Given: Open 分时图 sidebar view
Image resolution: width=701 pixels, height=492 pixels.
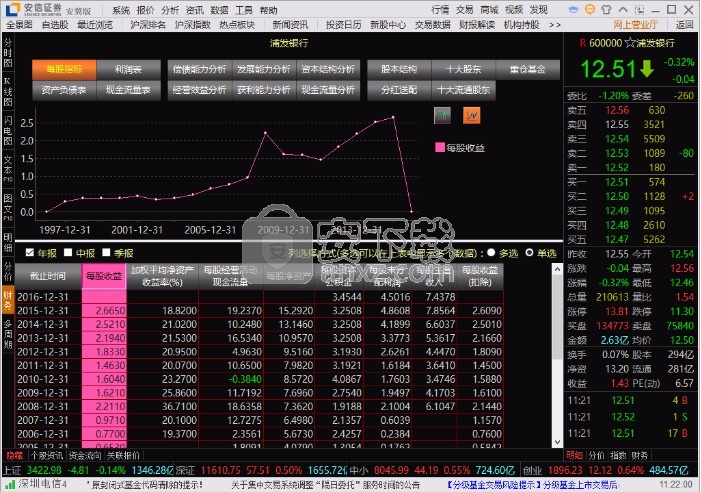Looking at the screenshot, I should click(x=8, y=53).
